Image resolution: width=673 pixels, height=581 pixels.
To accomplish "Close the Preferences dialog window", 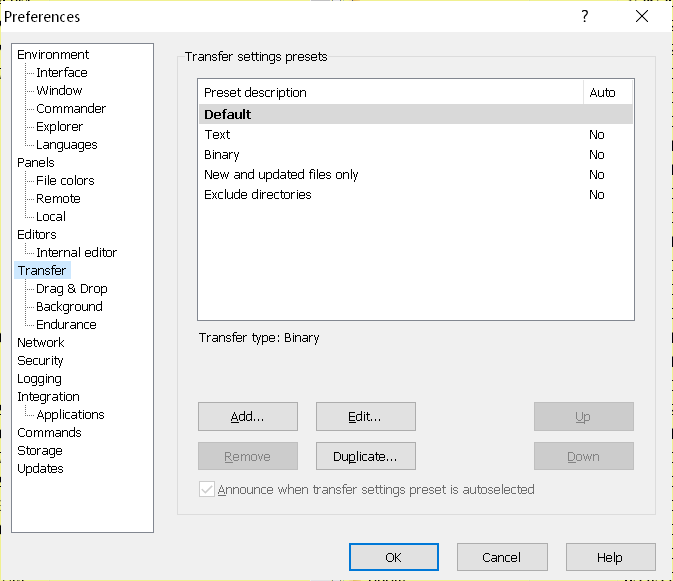I will pyautogui.click(x=641, y=16).
